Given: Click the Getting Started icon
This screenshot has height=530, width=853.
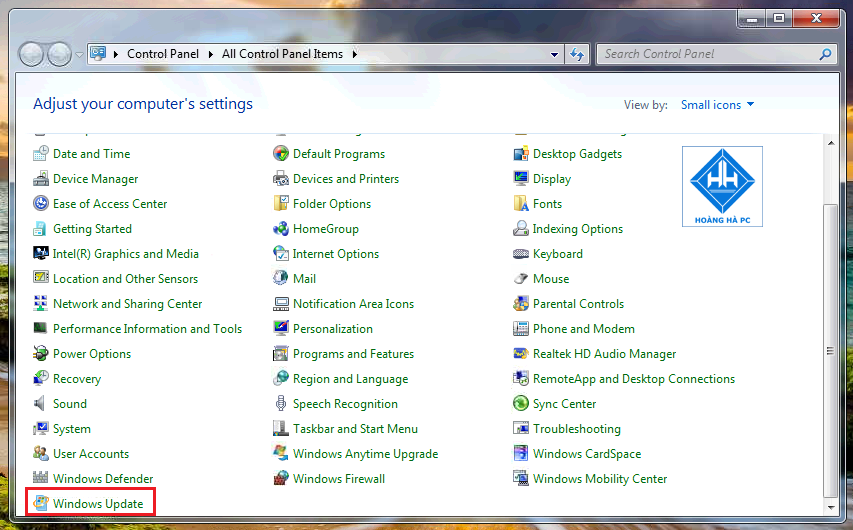Looking at the screenshot, I should (40, 229).
